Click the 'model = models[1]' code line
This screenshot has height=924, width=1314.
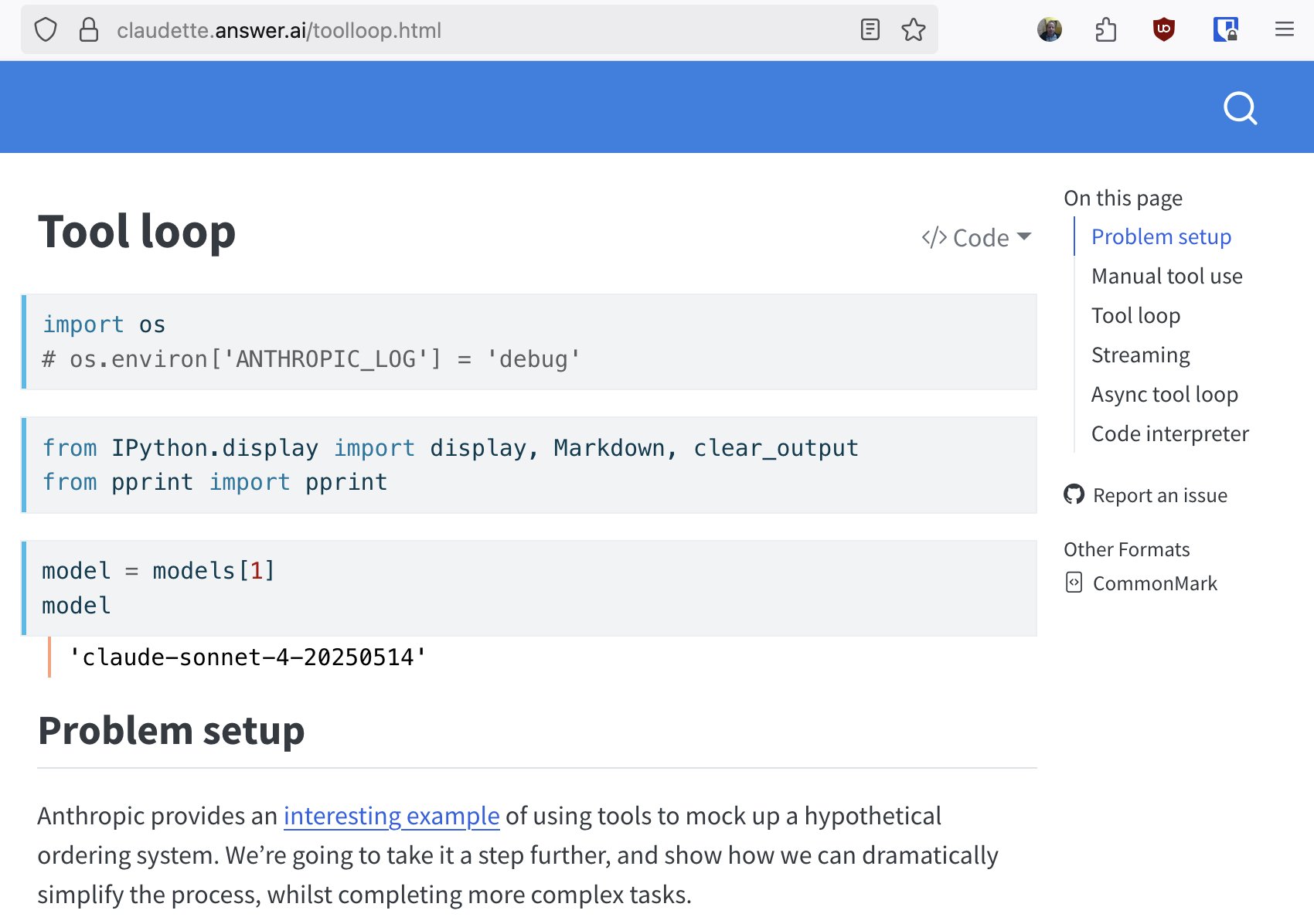coord(158,571)
